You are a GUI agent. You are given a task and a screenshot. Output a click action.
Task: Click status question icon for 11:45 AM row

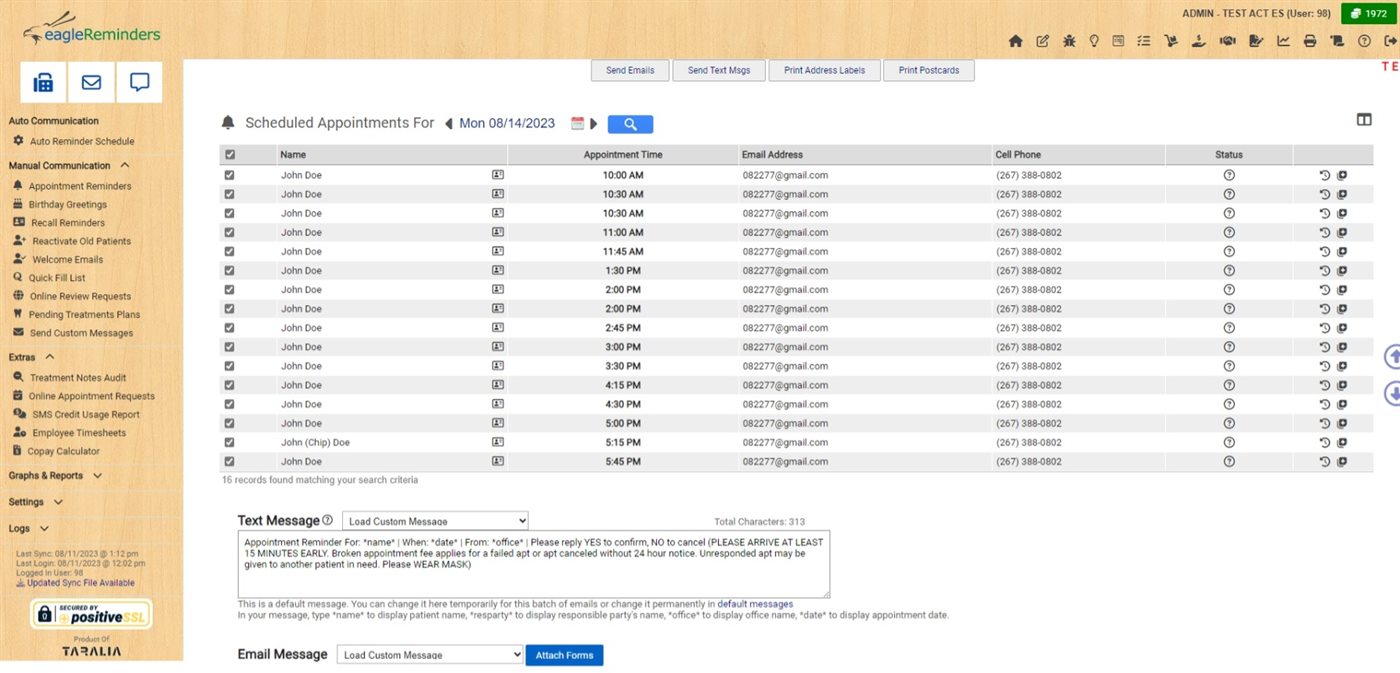(x=1229, y=251)
